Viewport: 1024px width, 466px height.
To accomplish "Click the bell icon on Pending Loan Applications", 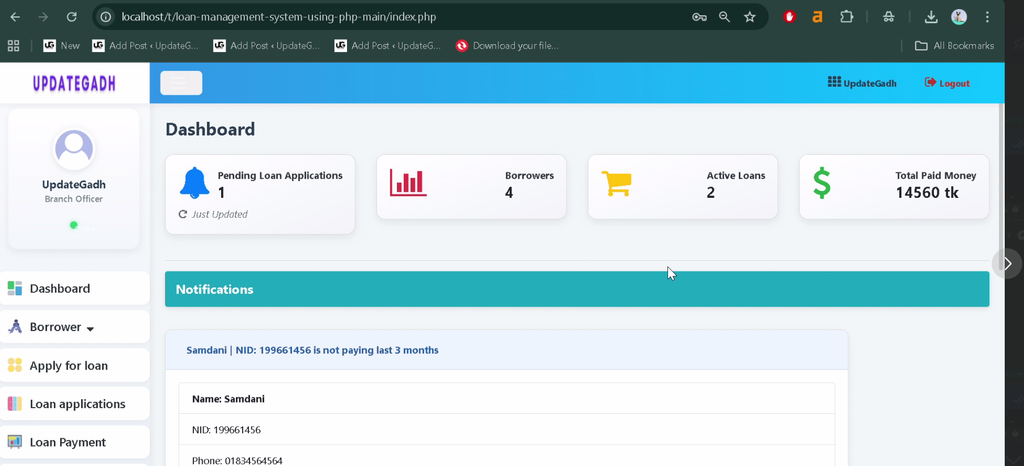I will pyautogui.click(x=195, y=183).
